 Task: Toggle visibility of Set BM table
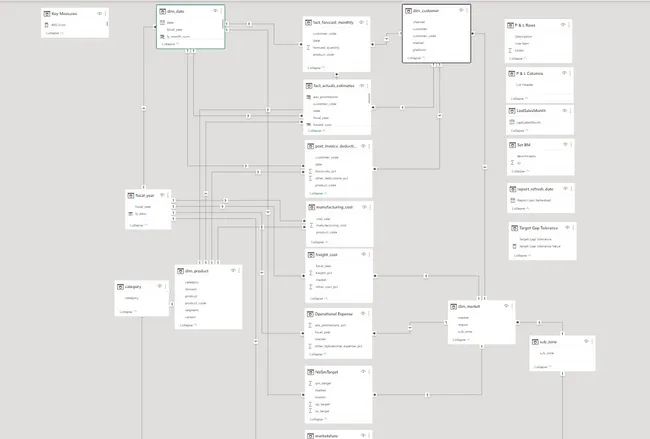click(564, 145)
